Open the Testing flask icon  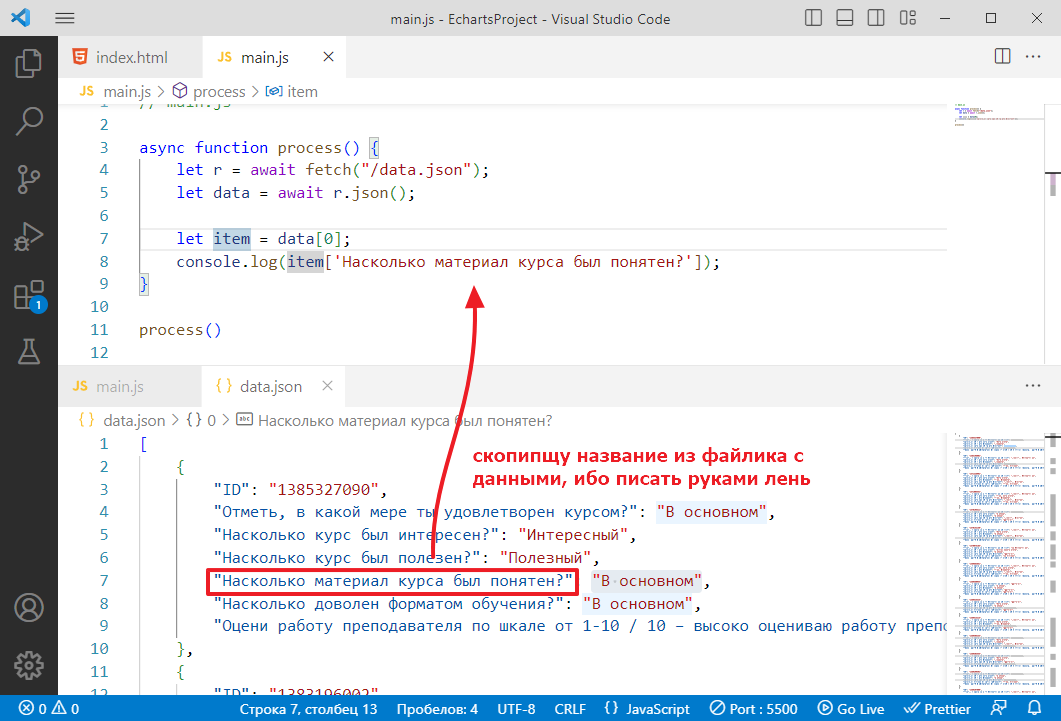(28, 351)
